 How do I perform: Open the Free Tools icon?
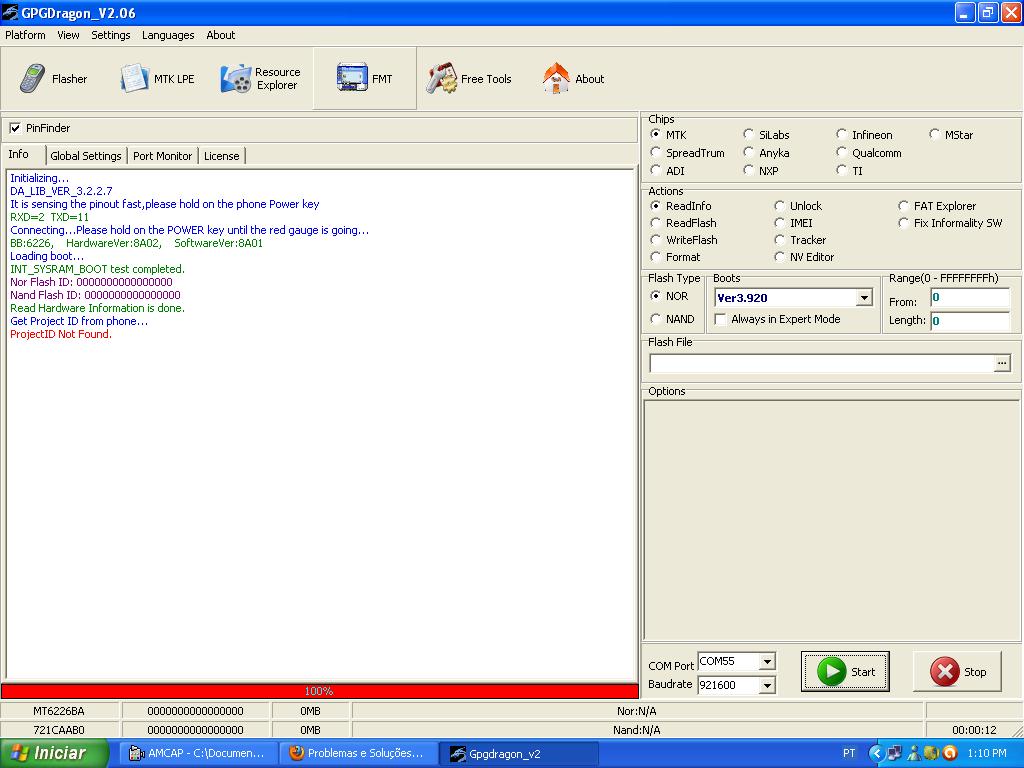[x=441, y=79]
